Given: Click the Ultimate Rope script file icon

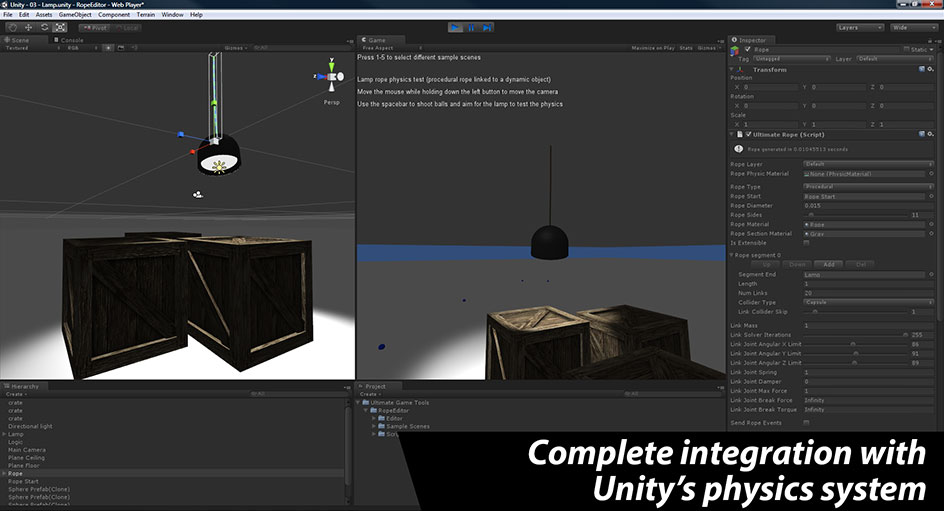Looking at the screenshot, I should 740,134.
